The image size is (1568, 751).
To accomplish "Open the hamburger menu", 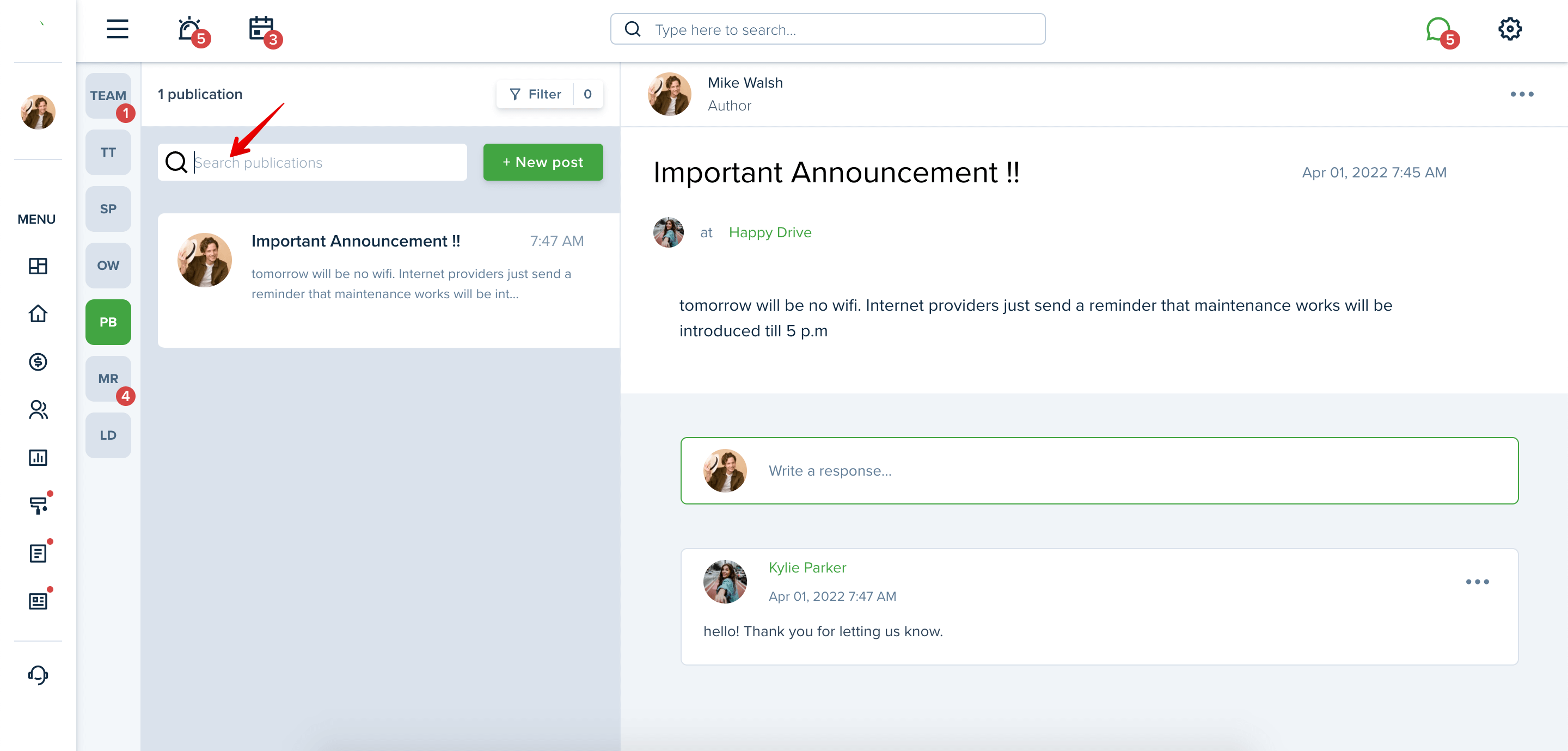I will 118,29.
